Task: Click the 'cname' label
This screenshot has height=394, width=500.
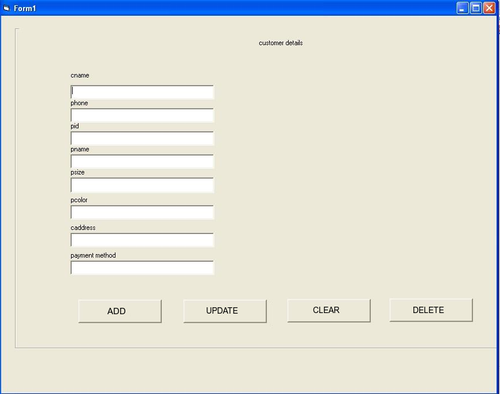Action: pyautogui.click(x=80, y=75)
